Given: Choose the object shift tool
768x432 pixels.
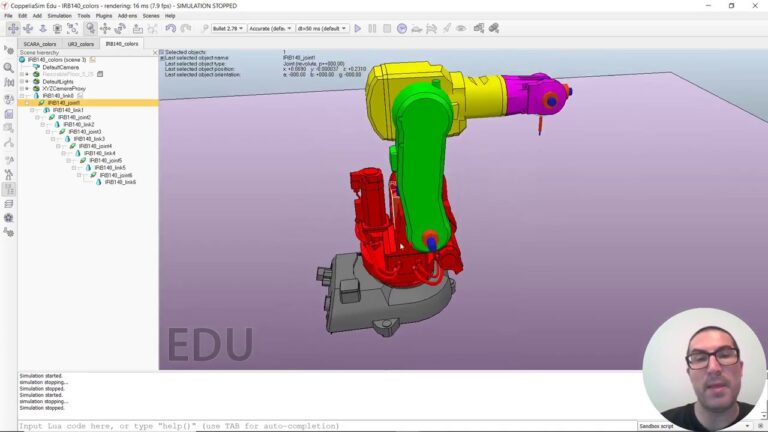Looking at the screenshot, I should [x=105, y=28].
